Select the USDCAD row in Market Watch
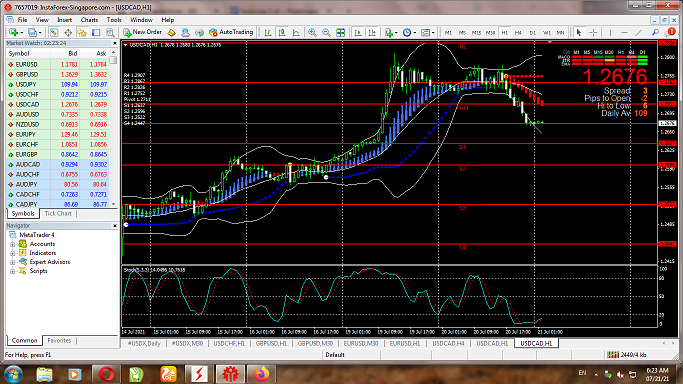The image size is (683, 384). (x=57, y=104)
